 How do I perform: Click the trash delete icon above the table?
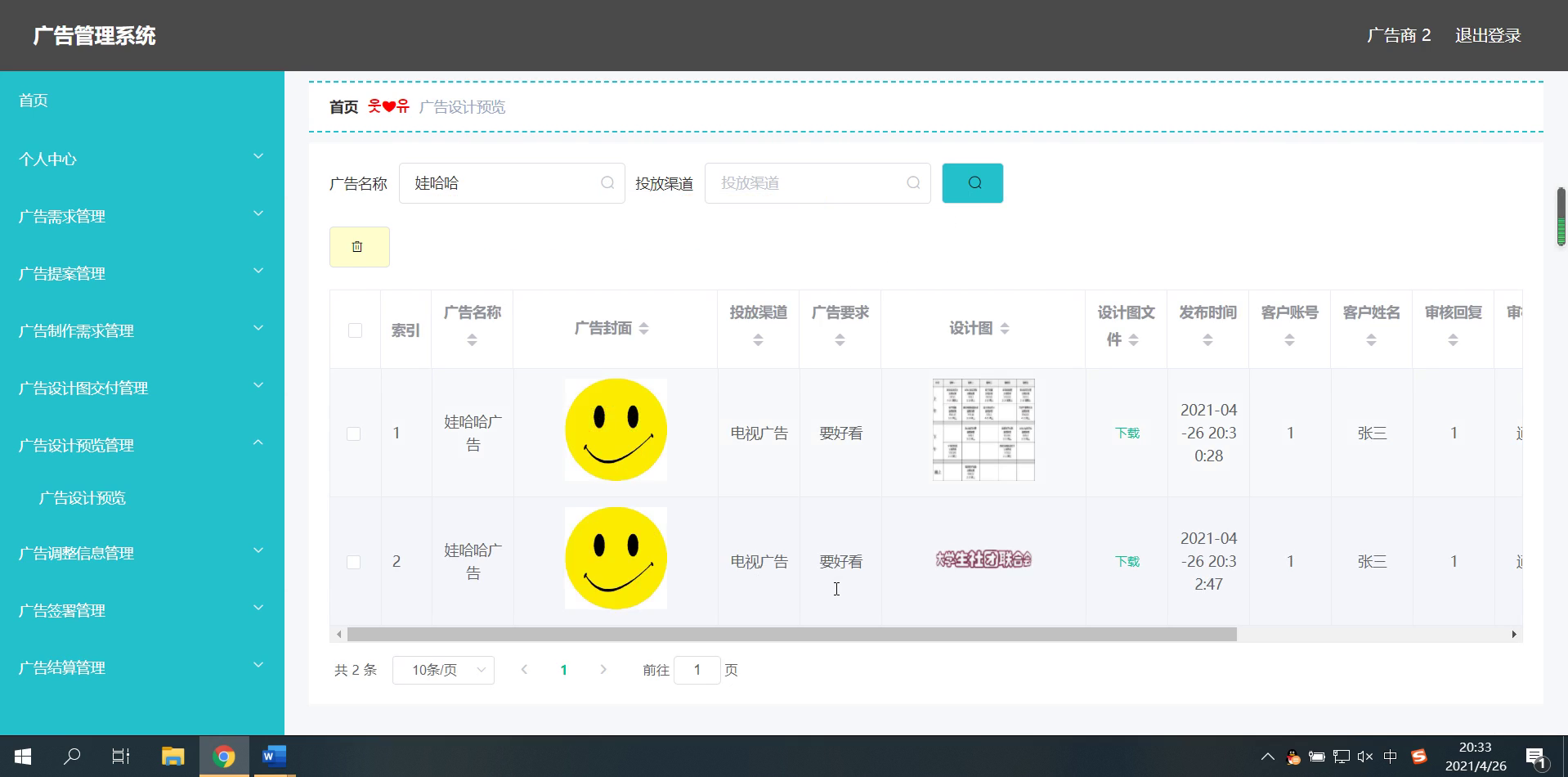pos(359,246)
